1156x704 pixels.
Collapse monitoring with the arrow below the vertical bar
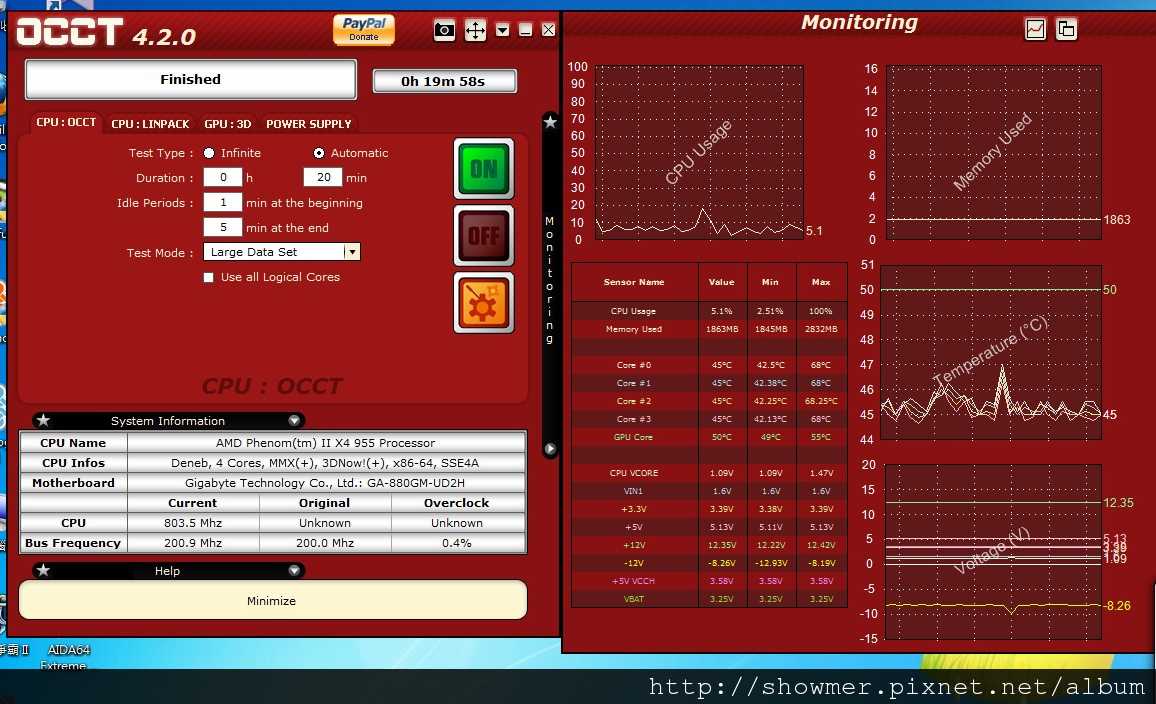tap(550, 448)
